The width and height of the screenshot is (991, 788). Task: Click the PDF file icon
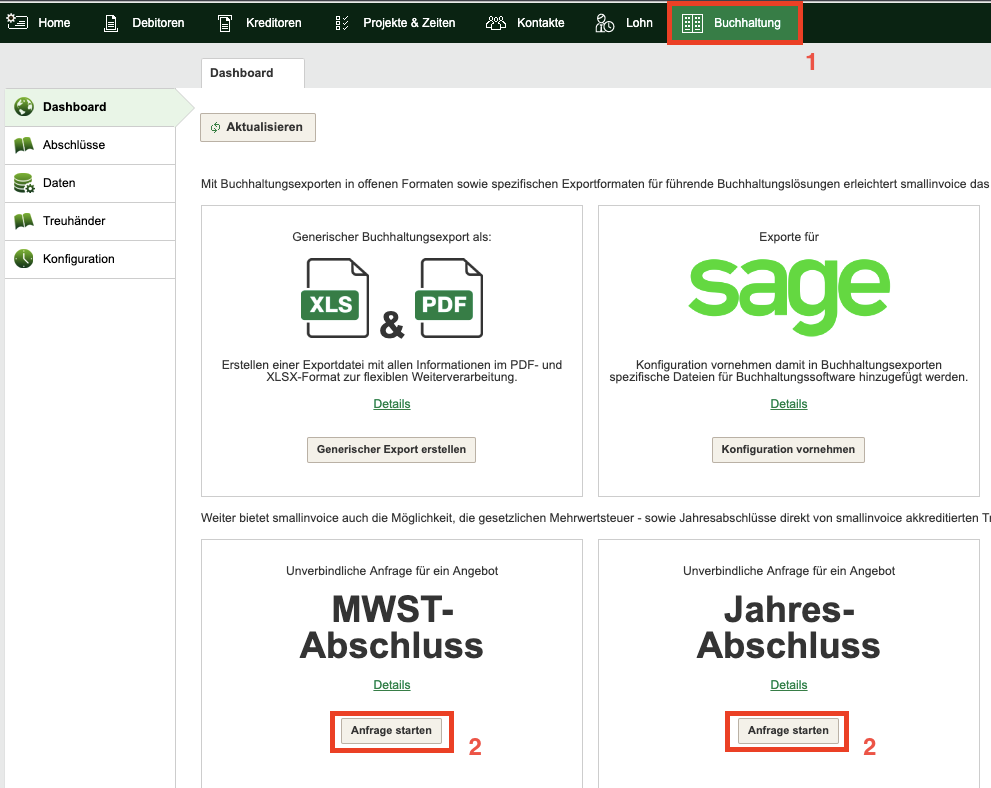pos(449,298)
